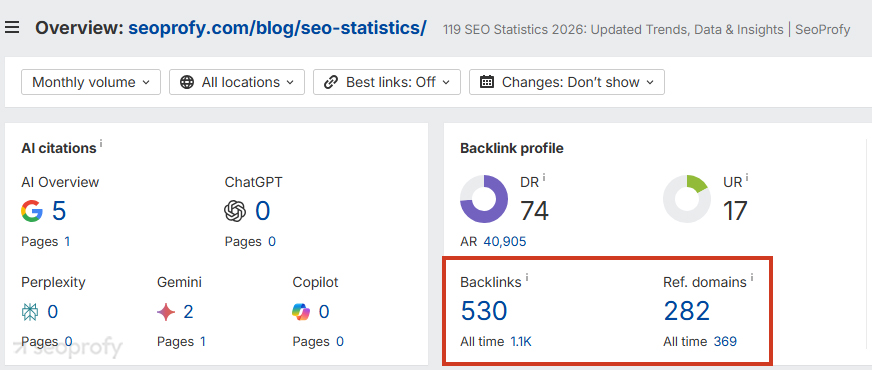
Task: Click chain link icon in Best links
Action: point(331,82)
